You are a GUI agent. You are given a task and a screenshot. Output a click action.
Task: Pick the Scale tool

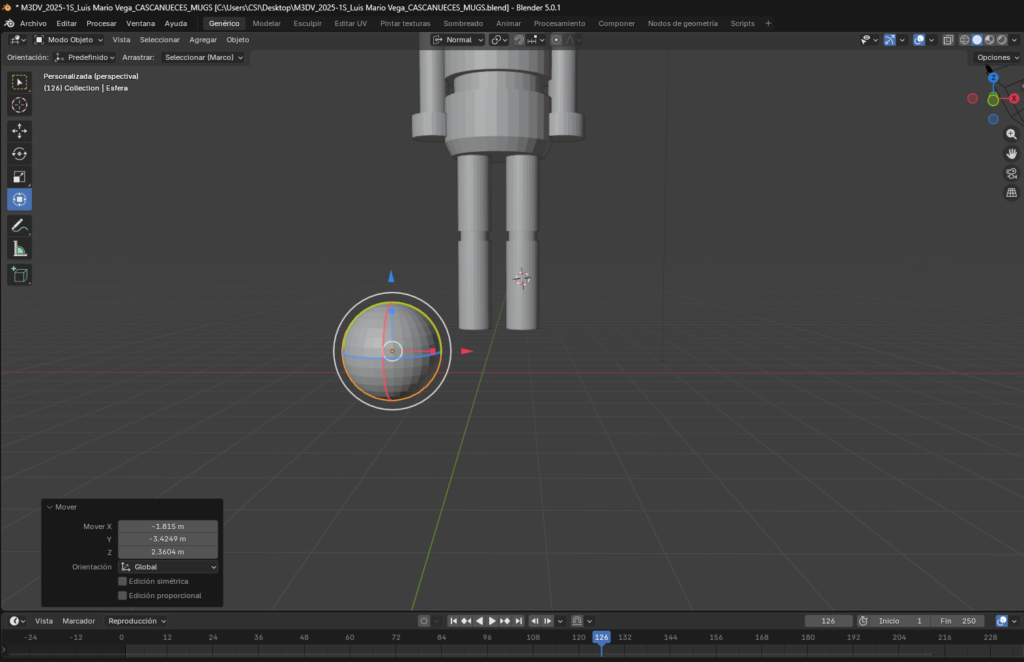click(x=19, y=177)
